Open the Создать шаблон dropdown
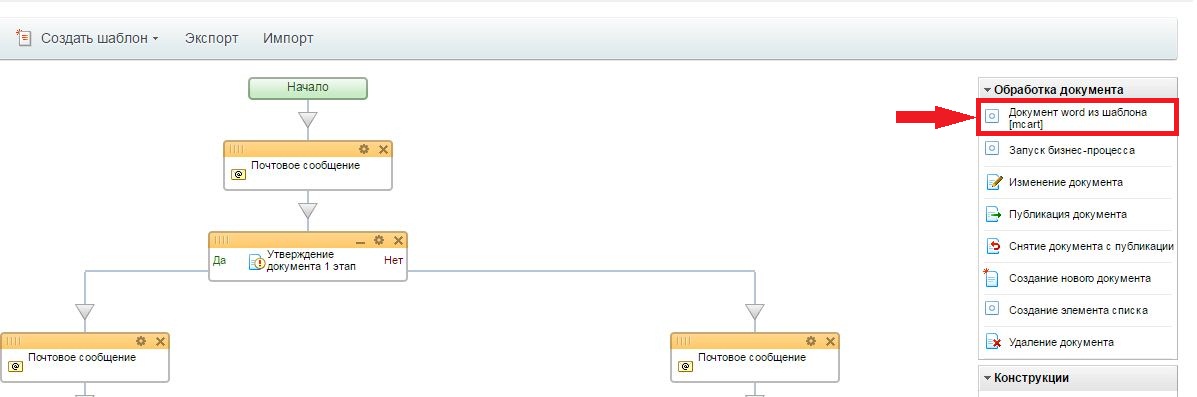The width and height of the screenshot is (1197, 397). pos(88,38)
